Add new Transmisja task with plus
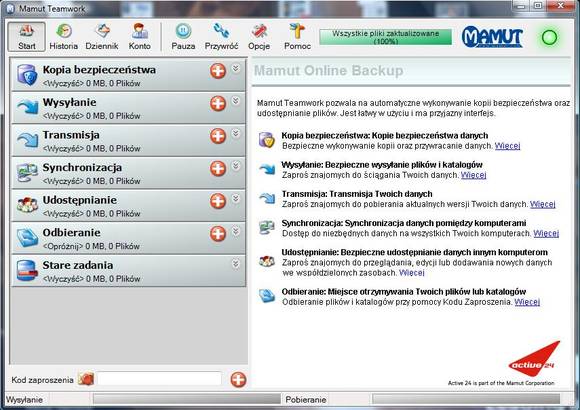The height and width of the screenshot is (410, 580). (x=218, y=136)
